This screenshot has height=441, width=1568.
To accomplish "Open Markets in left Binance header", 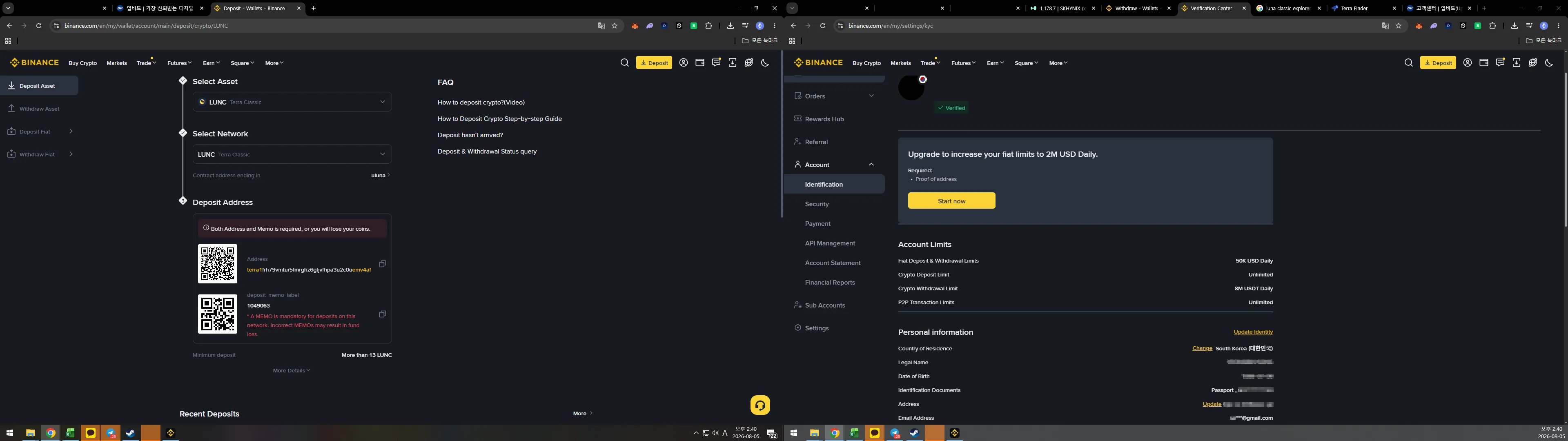I will pyautogui.click(x=116, y=63).
